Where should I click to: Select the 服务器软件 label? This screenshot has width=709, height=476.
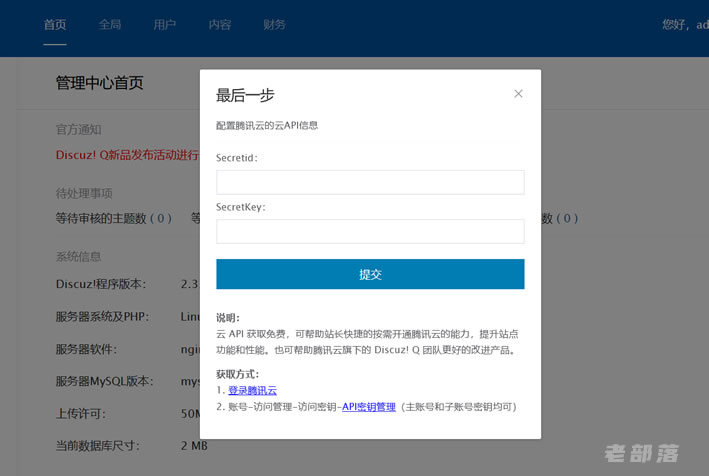86,349
